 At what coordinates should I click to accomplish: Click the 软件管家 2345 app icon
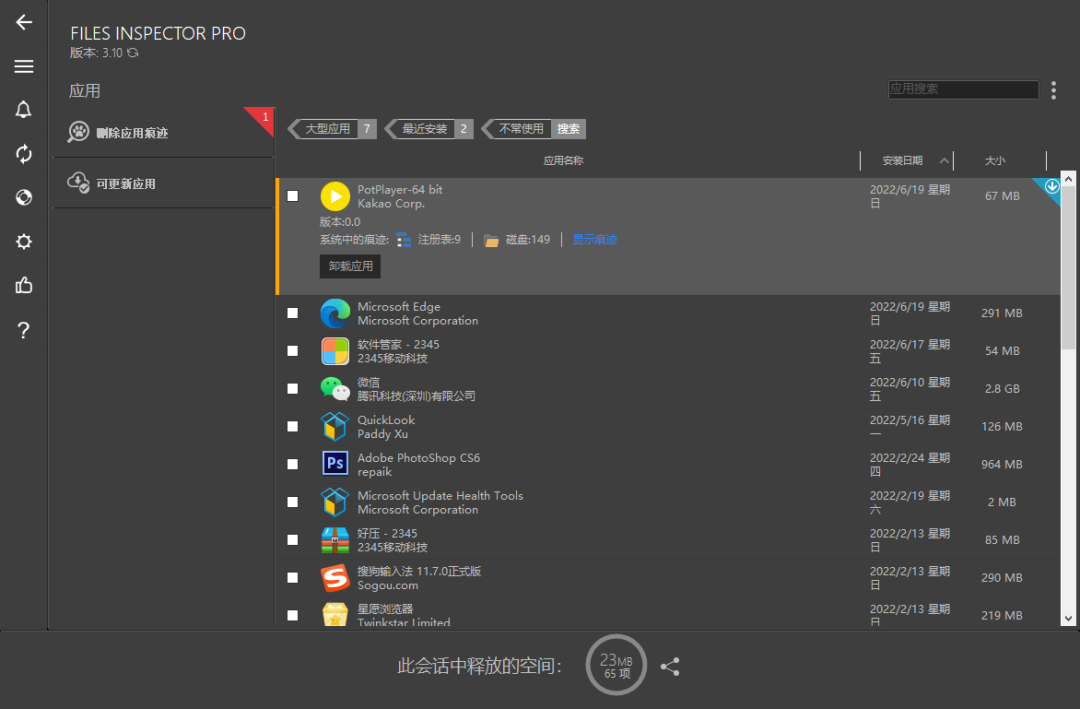click(335, 351)
